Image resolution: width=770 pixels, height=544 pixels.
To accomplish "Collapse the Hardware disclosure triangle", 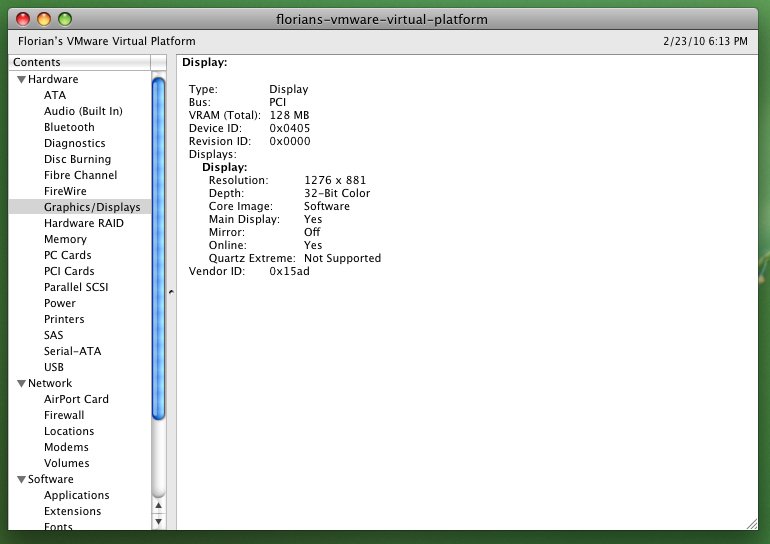I will pyautogui.click(x=21, y=80).
